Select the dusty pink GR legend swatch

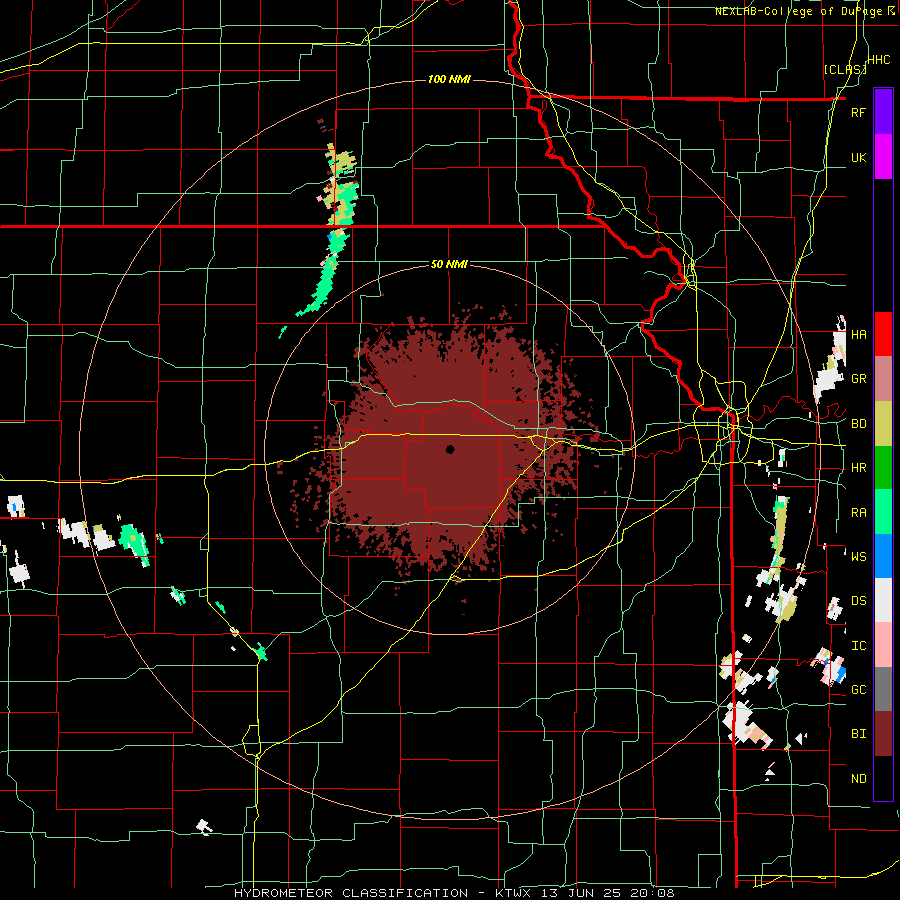click(883, 379)
